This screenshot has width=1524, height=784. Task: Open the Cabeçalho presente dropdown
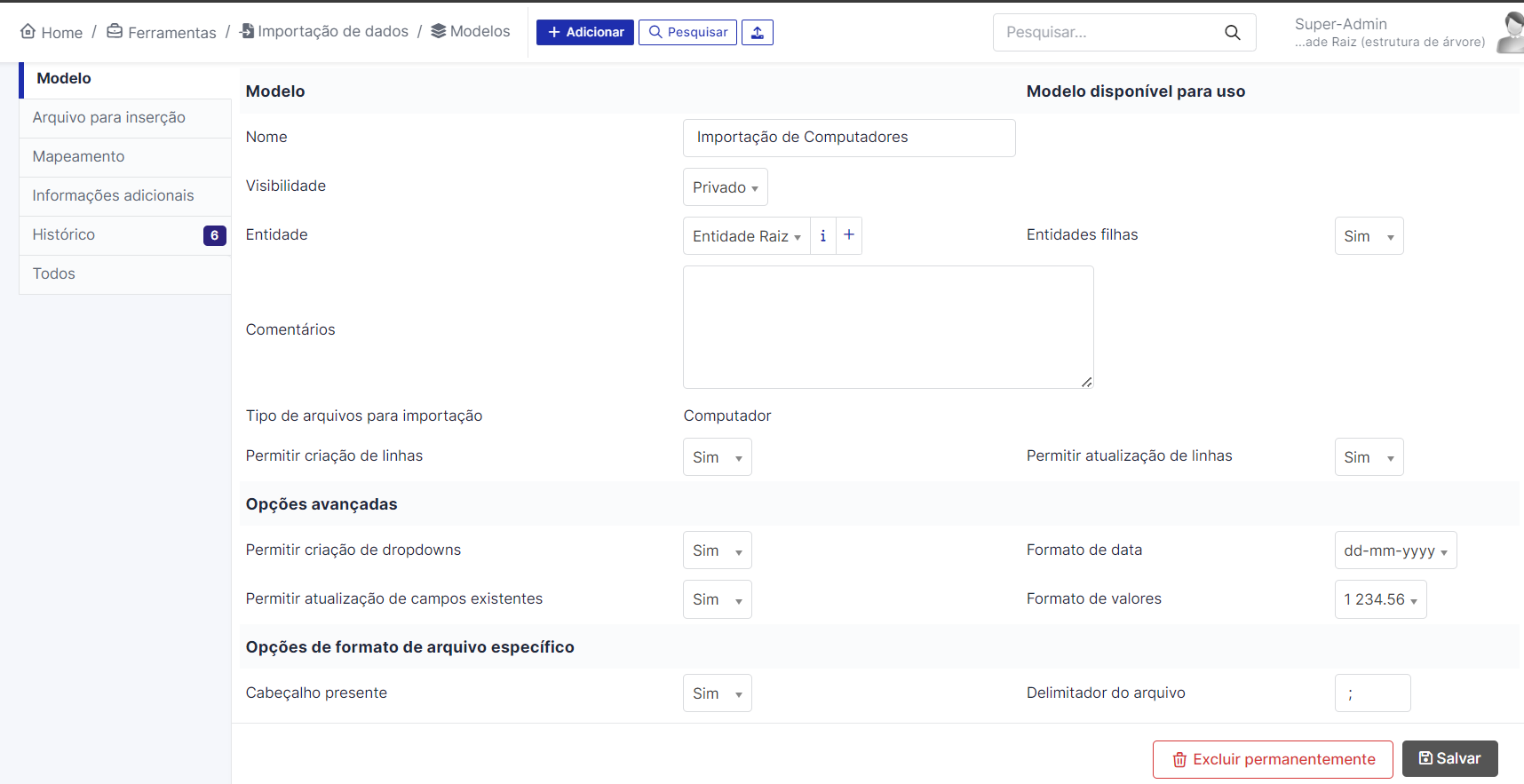coord(718,693)
